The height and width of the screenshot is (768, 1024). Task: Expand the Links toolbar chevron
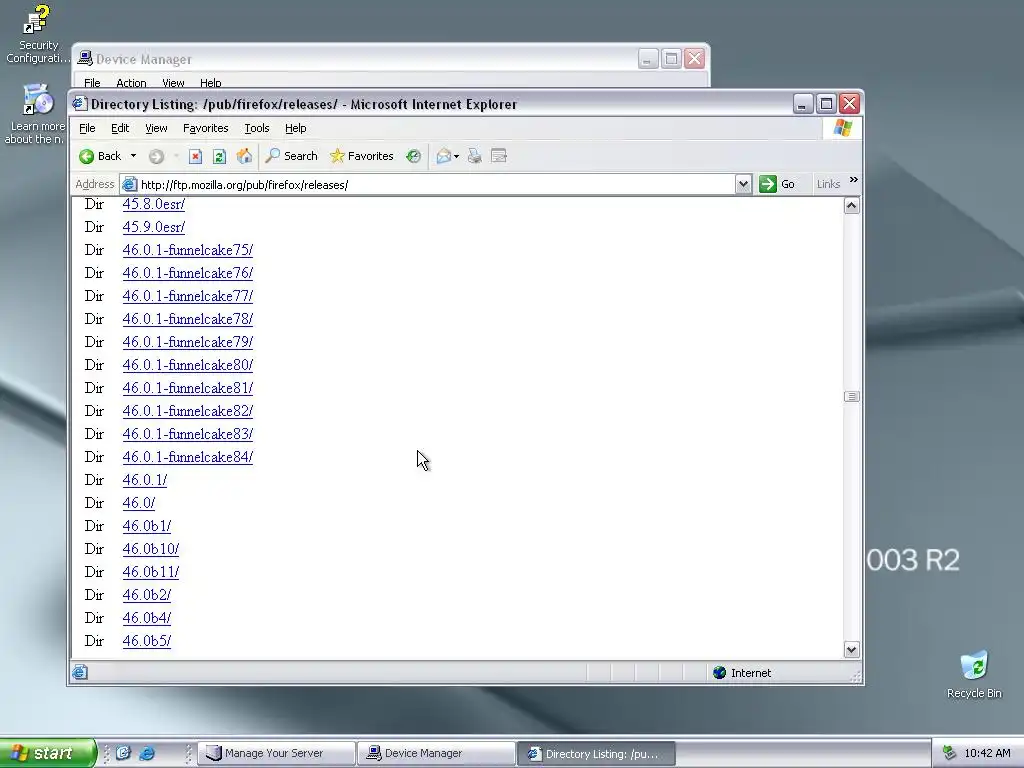pyautogui.click(x=853, y=180)
